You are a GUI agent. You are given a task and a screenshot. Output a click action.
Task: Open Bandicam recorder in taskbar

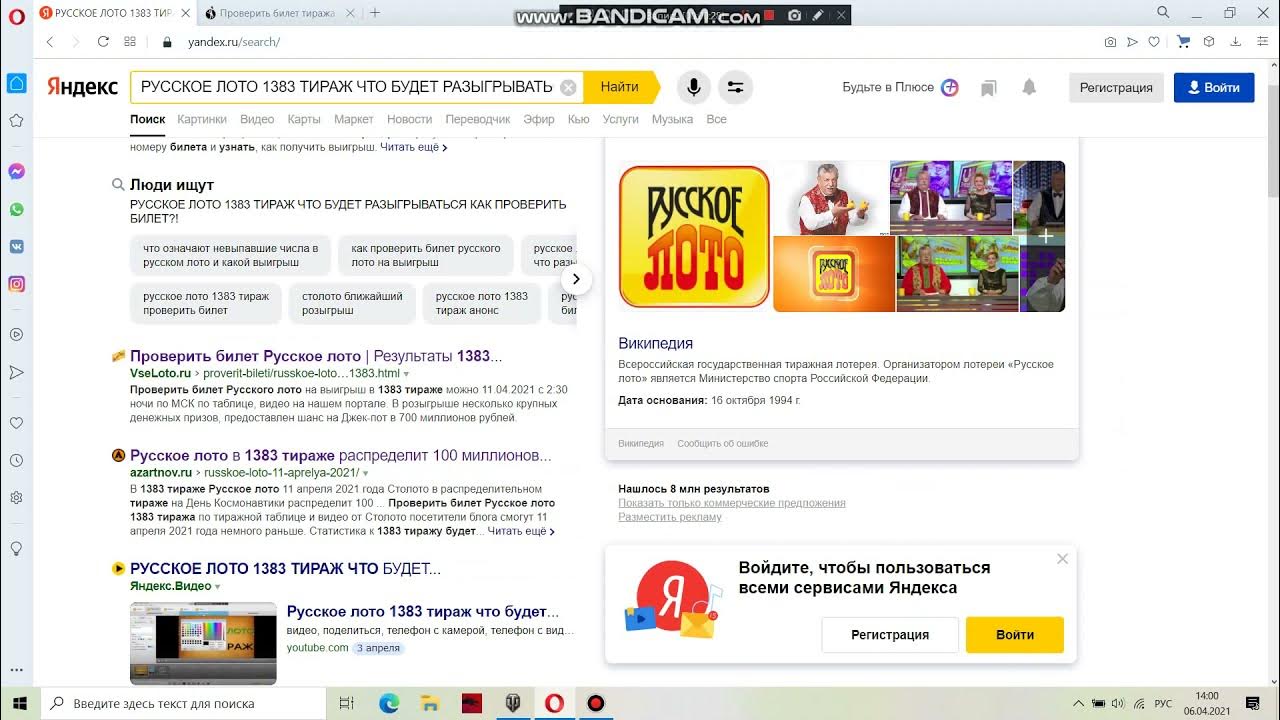pyautogui.click(x=595, y=703)
